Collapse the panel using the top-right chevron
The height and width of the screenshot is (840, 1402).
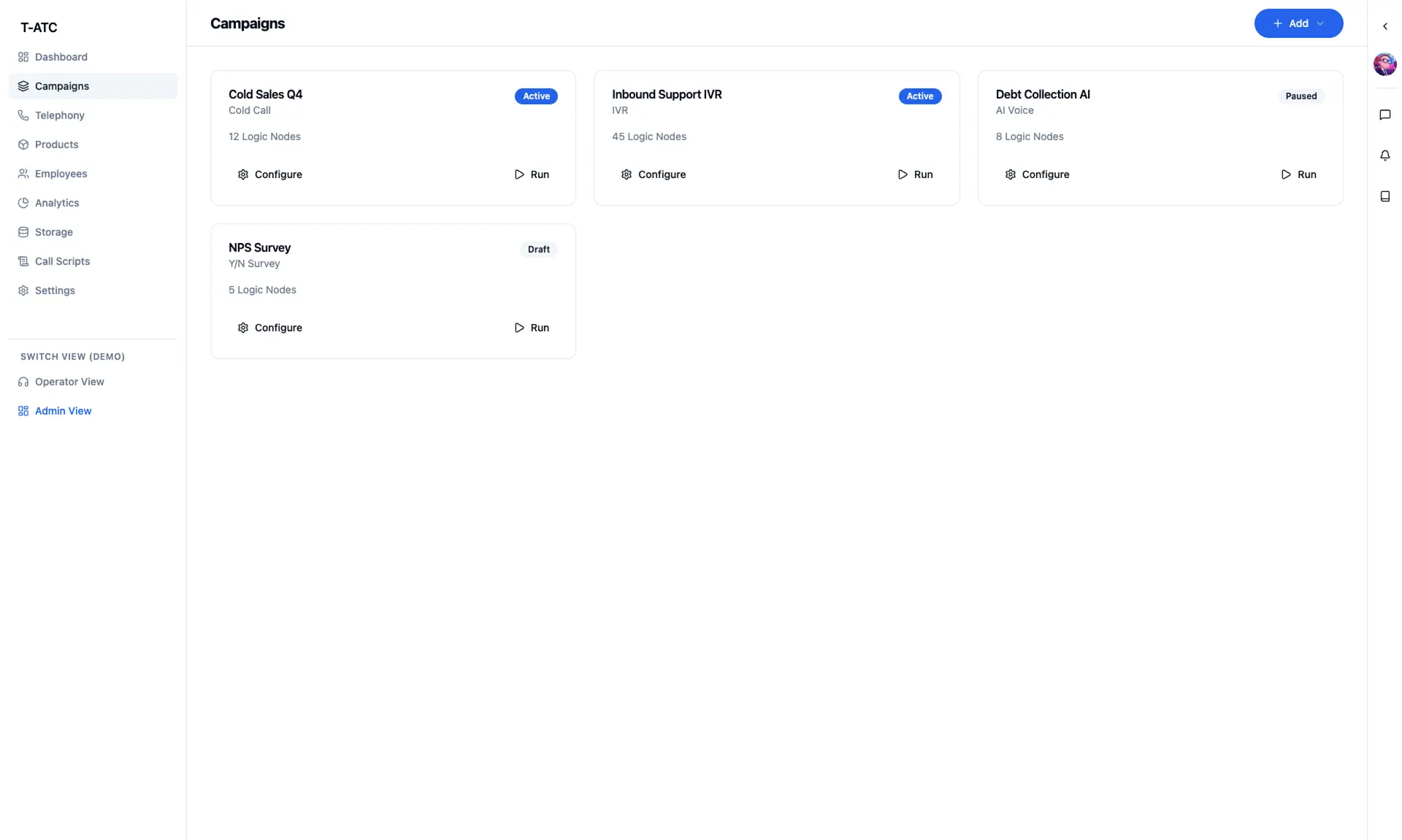click(x=1385, y=26)
